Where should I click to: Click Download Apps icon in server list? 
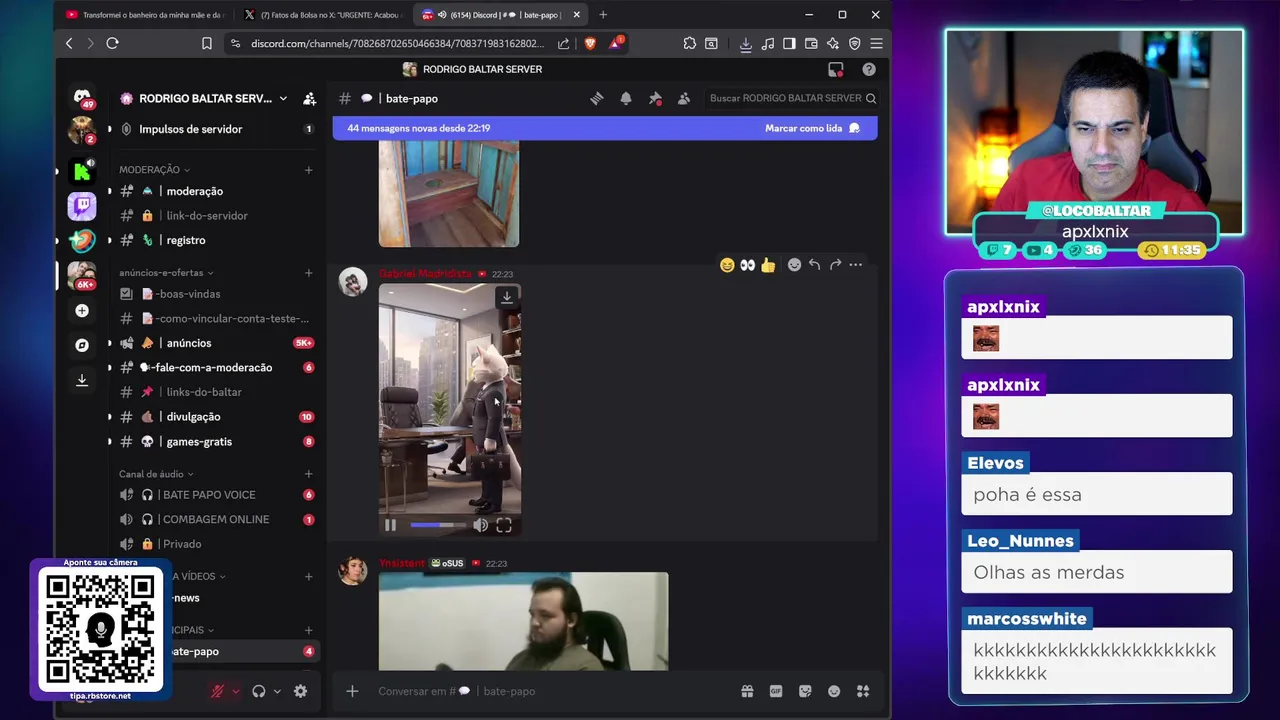[82, 380]
